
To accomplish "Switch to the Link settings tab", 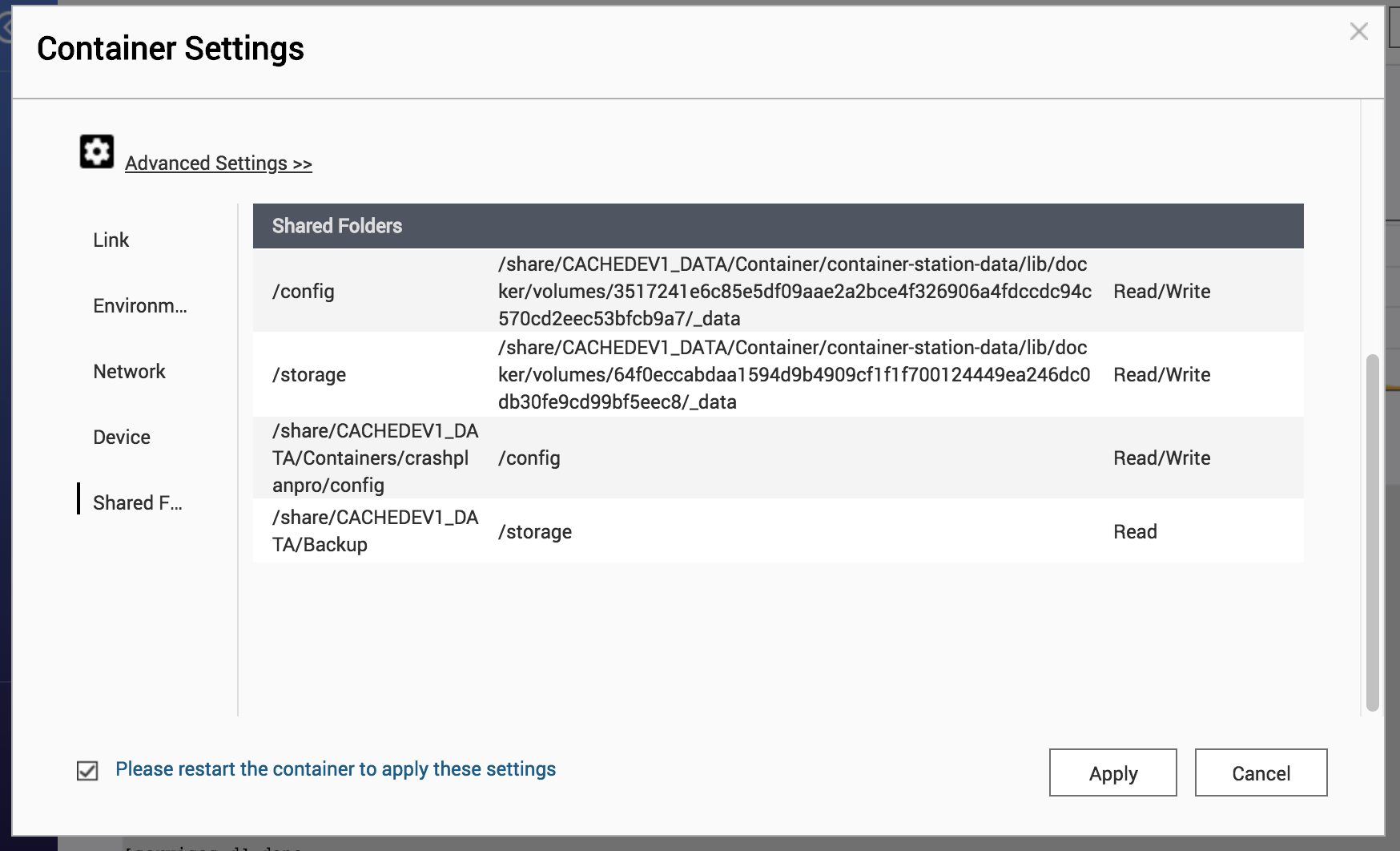I will (x=111, y=239).
